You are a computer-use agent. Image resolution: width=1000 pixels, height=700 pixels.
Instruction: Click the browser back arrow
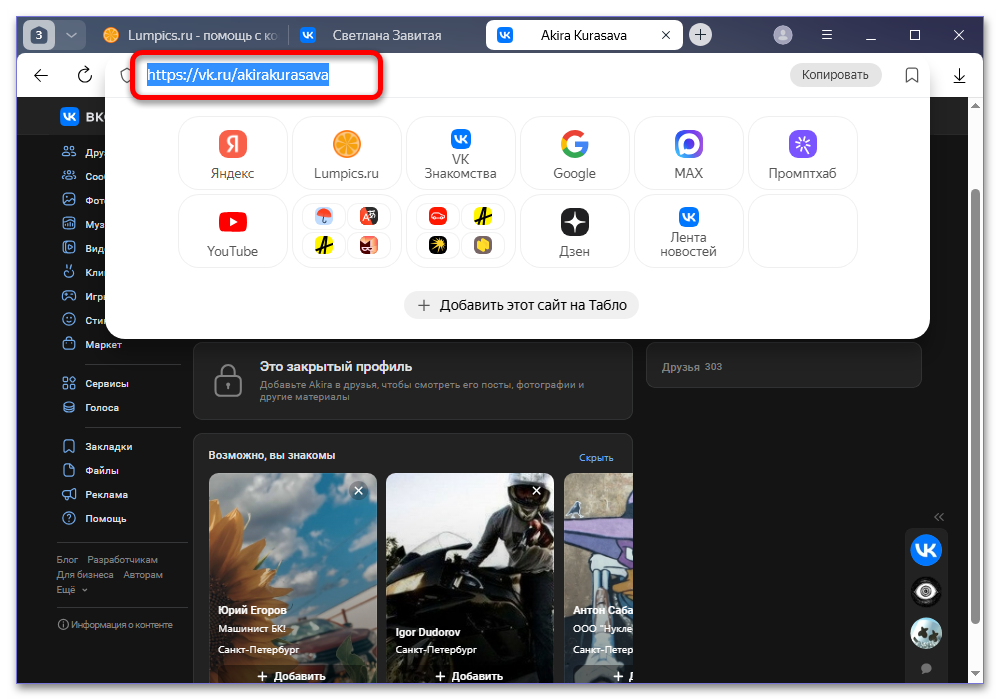click(41, 76)
